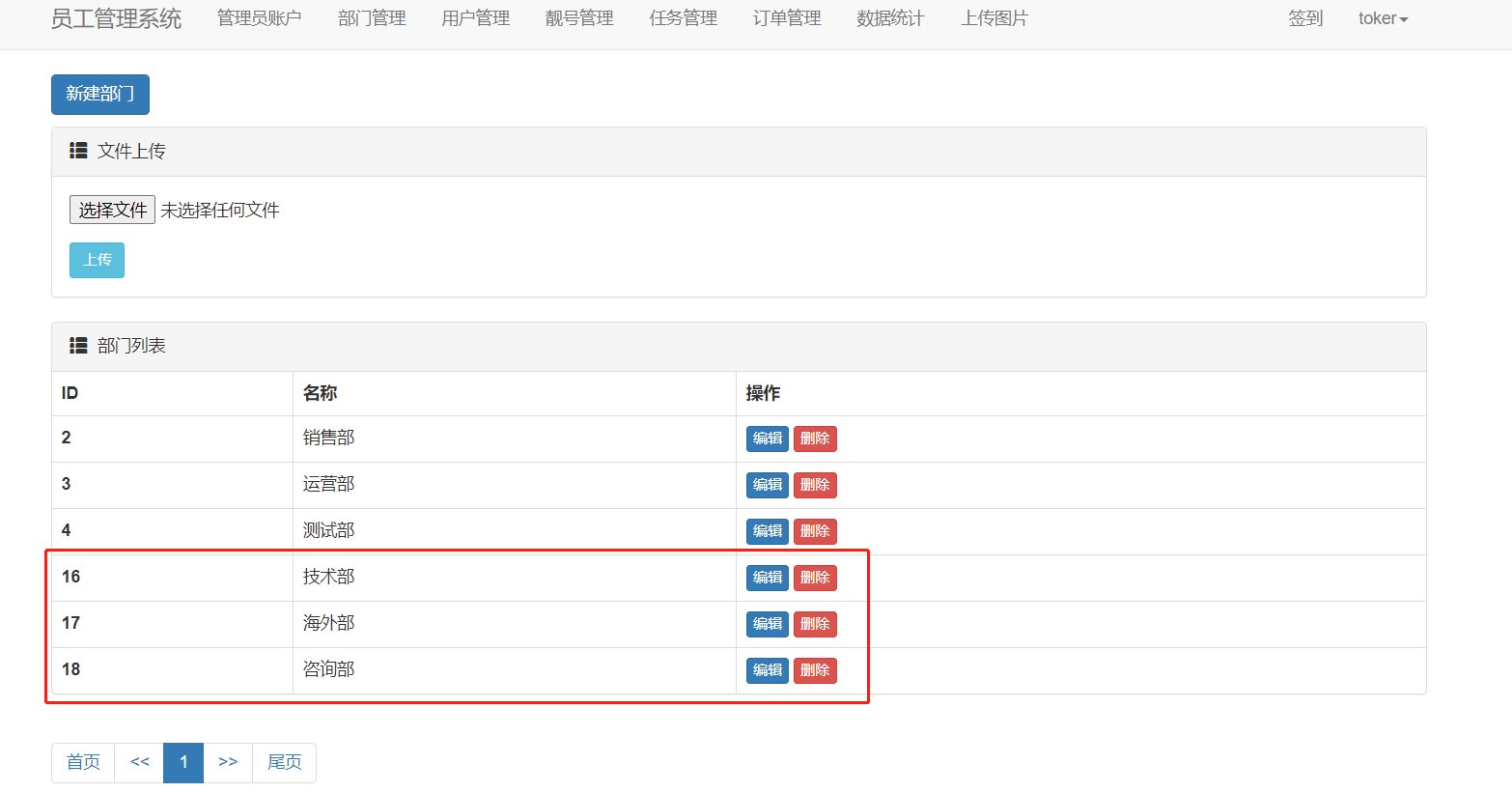Select the 海外部 name cell

click(515, 624)
